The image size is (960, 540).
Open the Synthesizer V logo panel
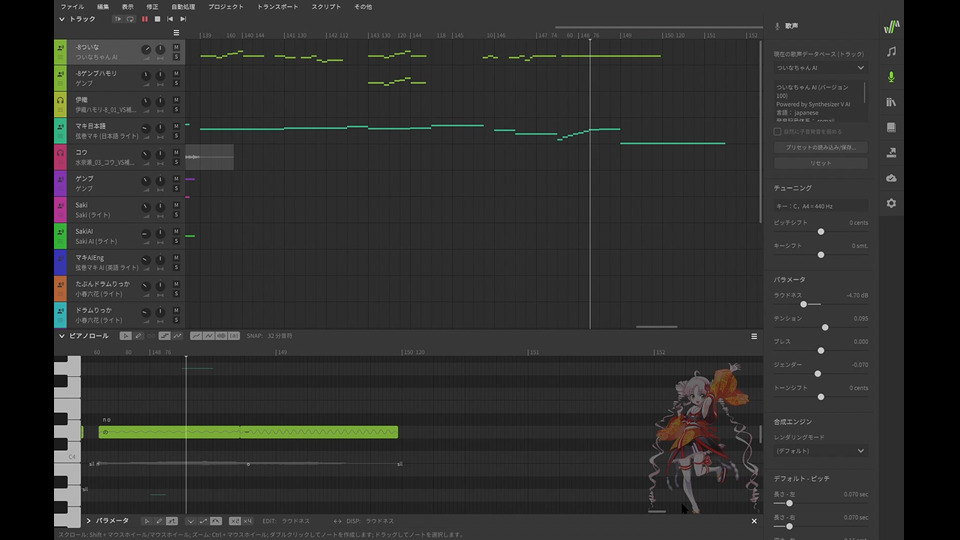(x=891, y=26)
